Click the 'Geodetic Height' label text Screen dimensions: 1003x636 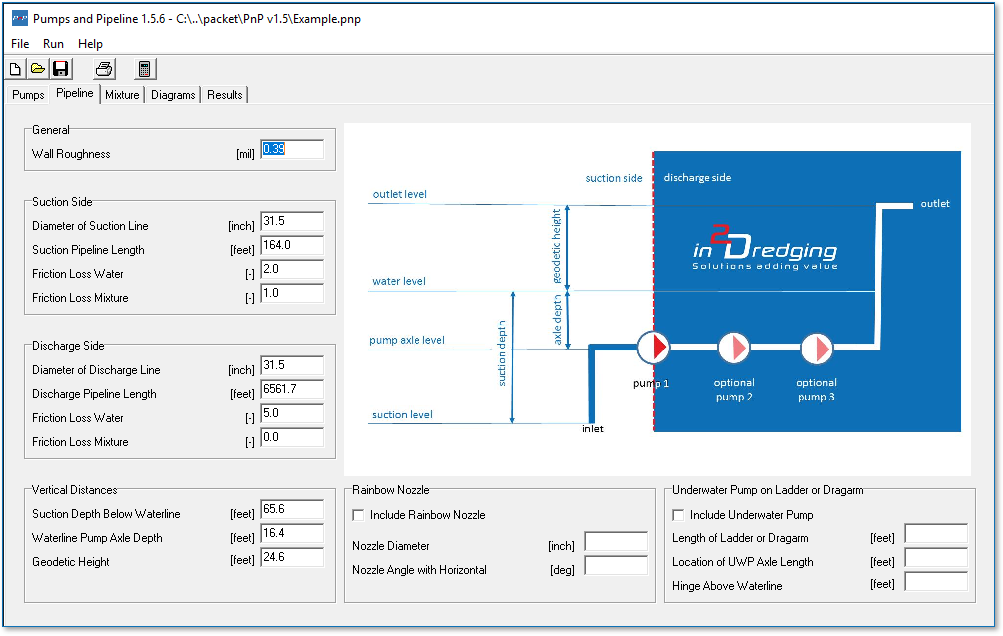[71, 562]
